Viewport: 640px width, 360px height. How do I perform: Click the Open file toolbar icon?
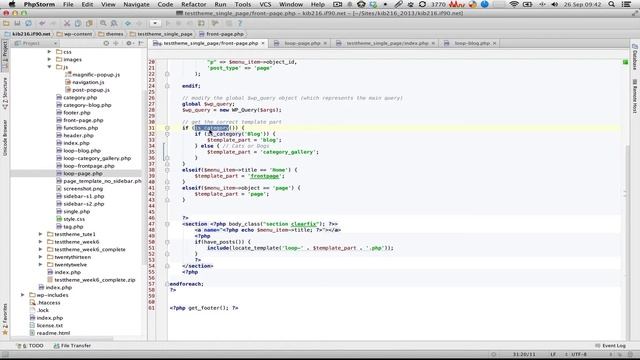pyautogui.click(x=6, y=24)
